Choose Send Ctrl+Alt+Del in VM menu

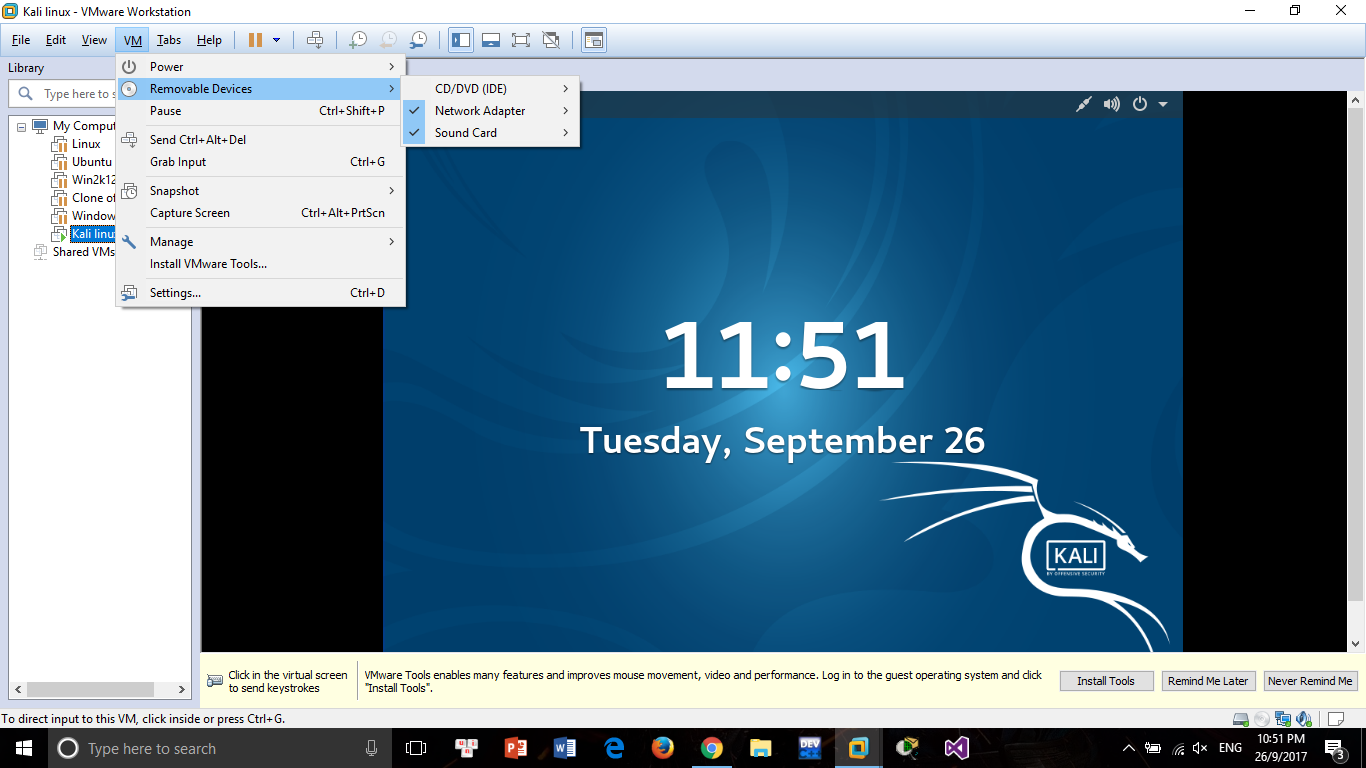coord(261,140)
